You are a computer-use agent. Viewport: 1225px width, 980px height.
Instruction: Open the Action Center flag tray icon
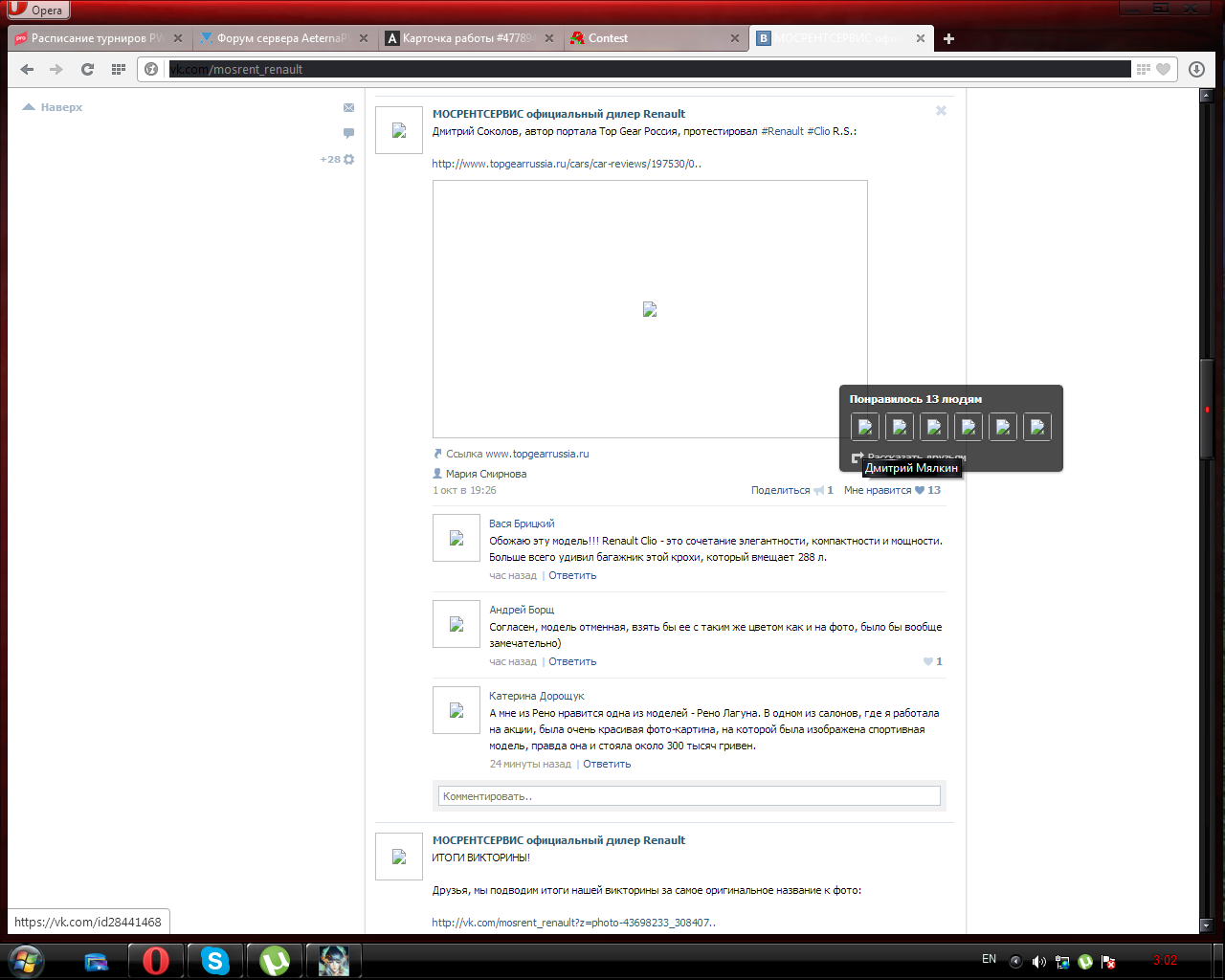coord(1108,962)
